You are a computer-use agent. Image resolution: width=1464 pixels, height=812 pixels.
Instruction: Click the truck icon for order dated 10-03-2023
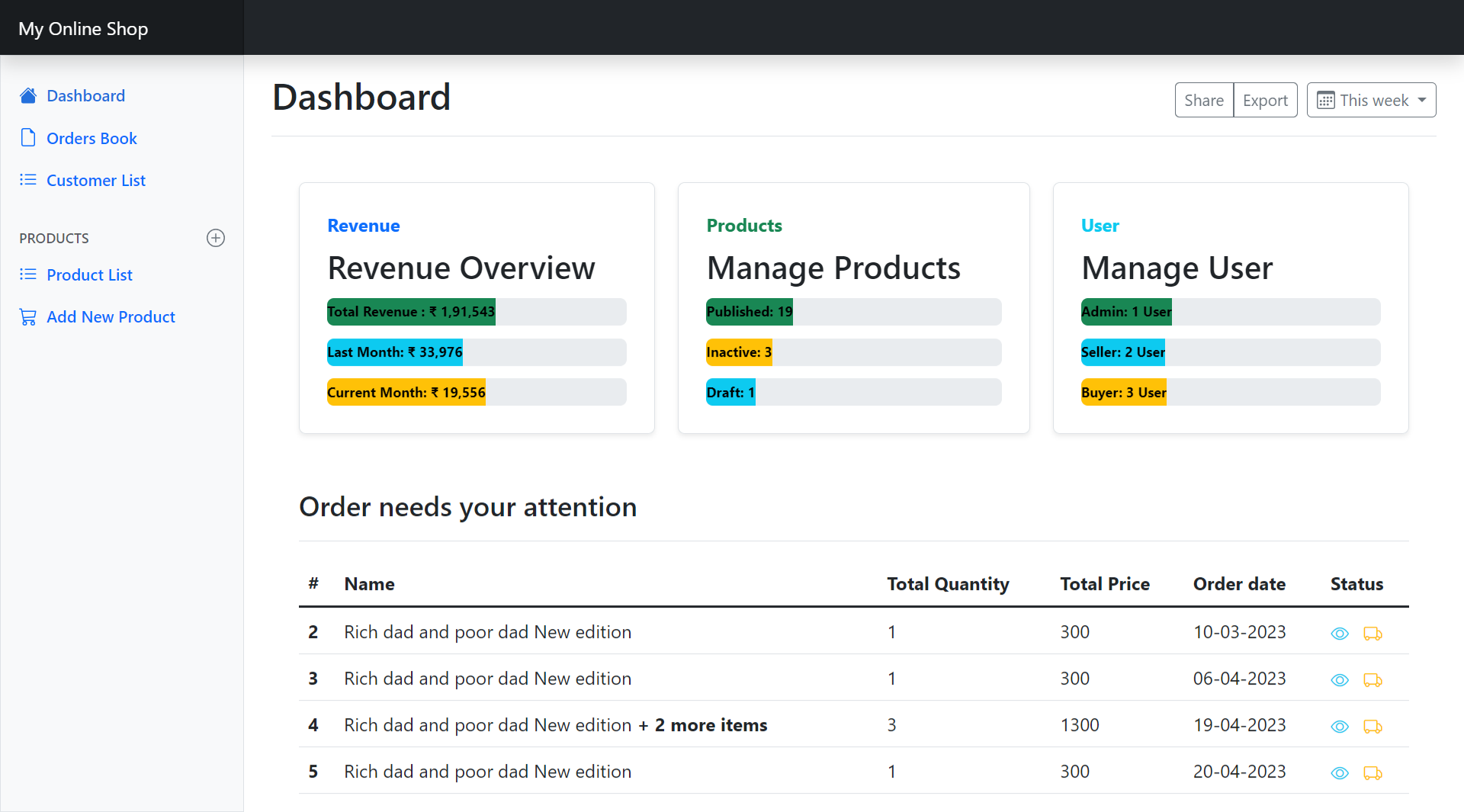tap(1373, 634)
